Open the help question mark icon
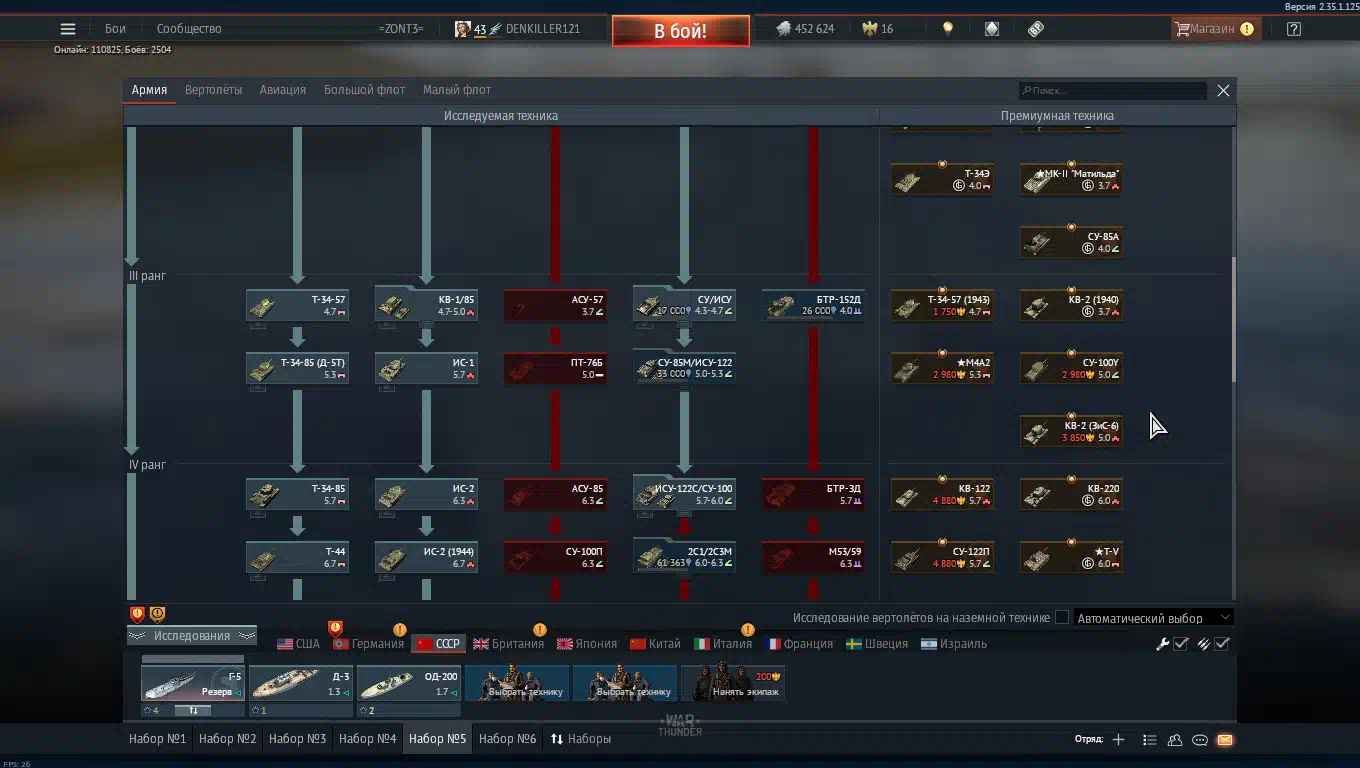Viewport: 1360px width, 768px height. coord(1293,29)
